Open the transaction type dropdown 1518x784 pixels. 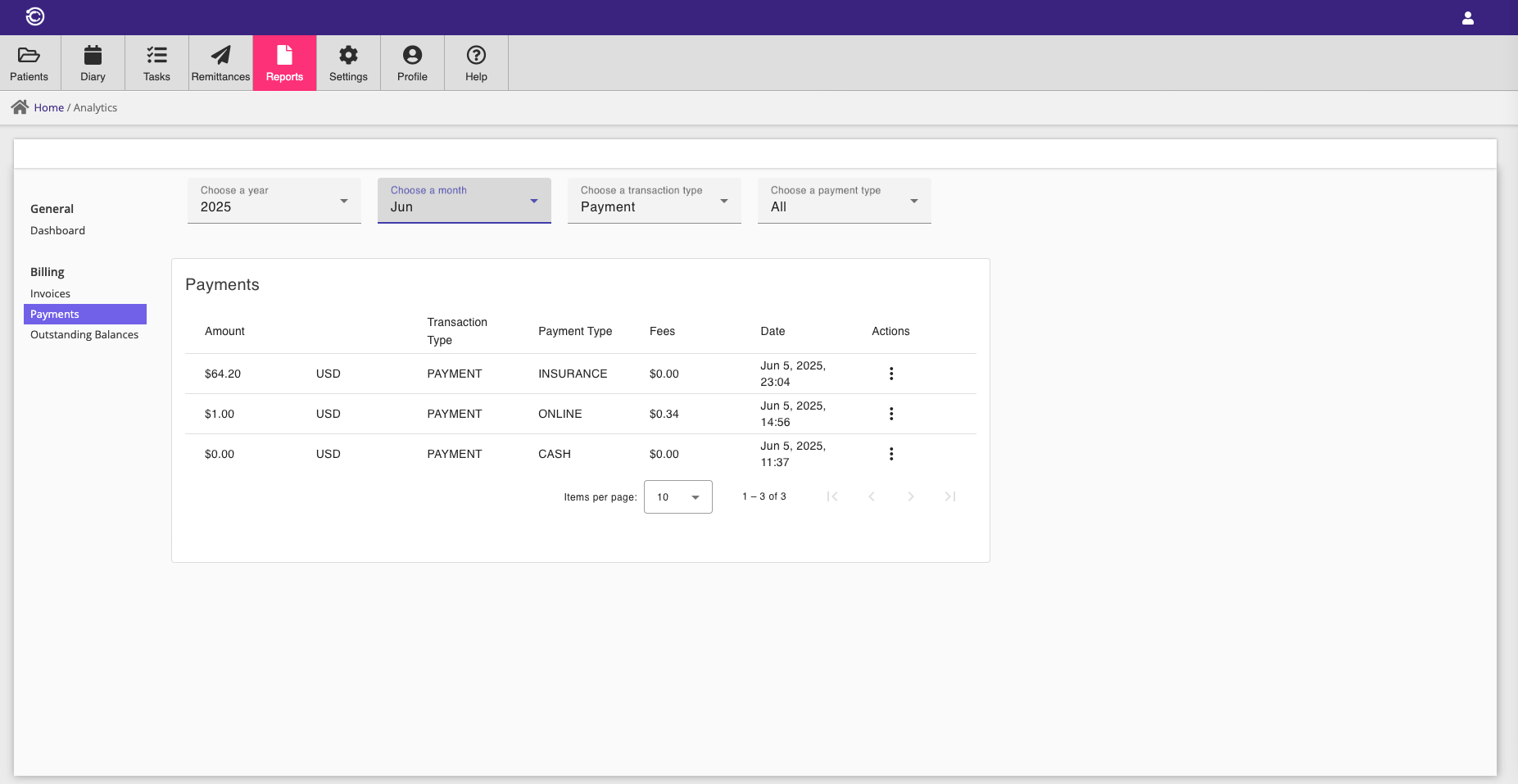(x=654, y=201)
